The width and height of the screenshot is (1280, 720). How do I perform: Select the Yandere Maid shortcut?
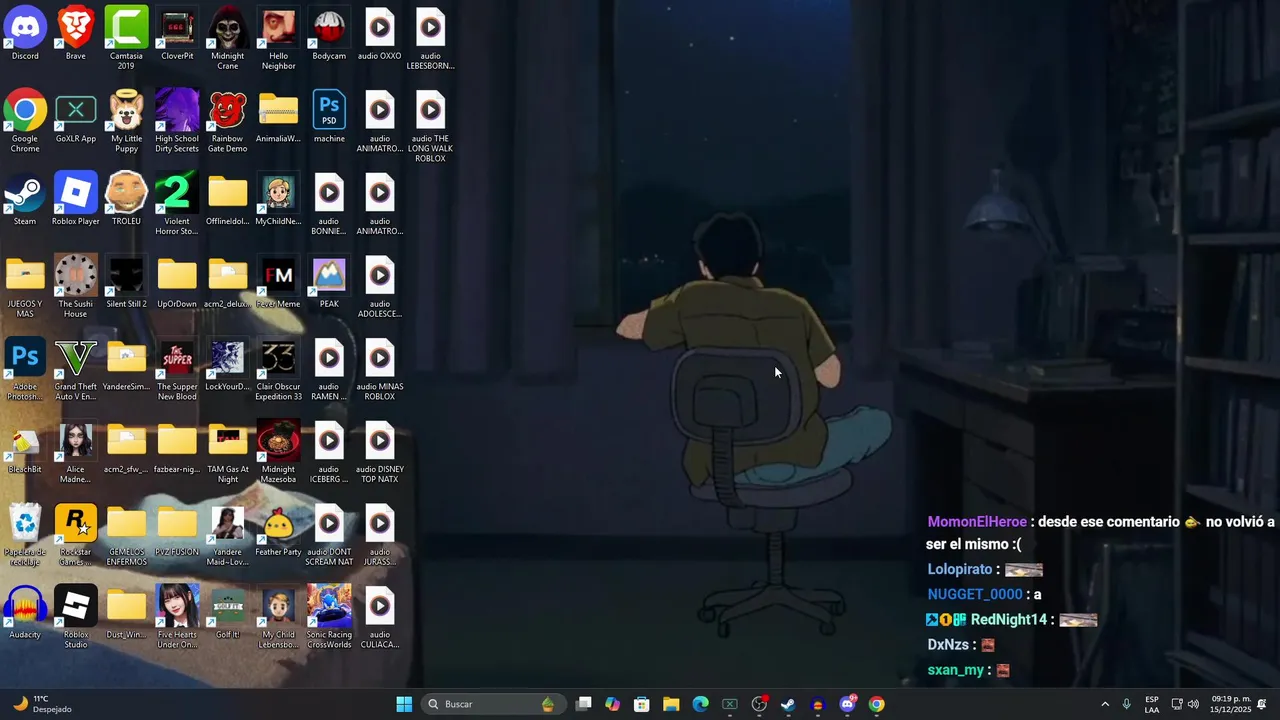point(228,536)
